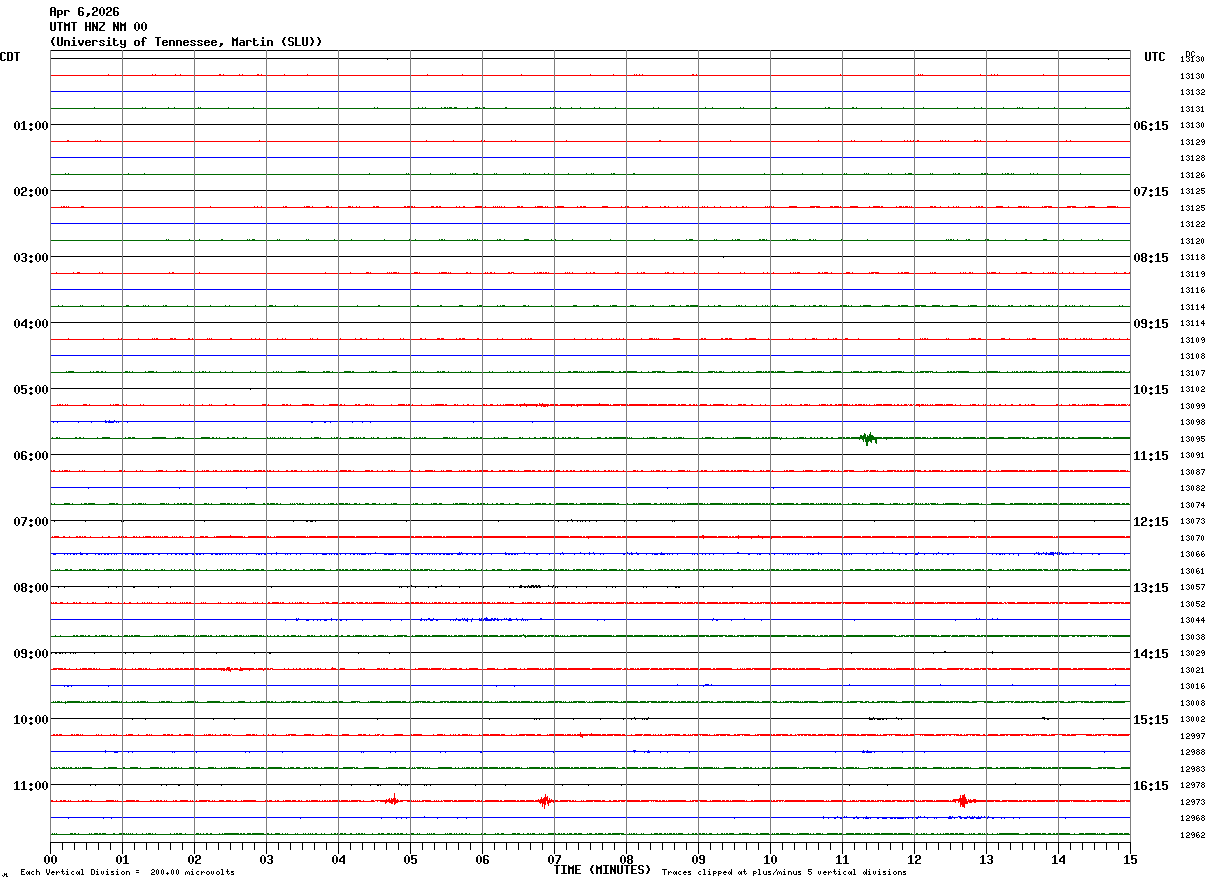Click the 15 minute tick label on x-axis
Viewport: 1210px width, 886px height.
click(1130, 859)
